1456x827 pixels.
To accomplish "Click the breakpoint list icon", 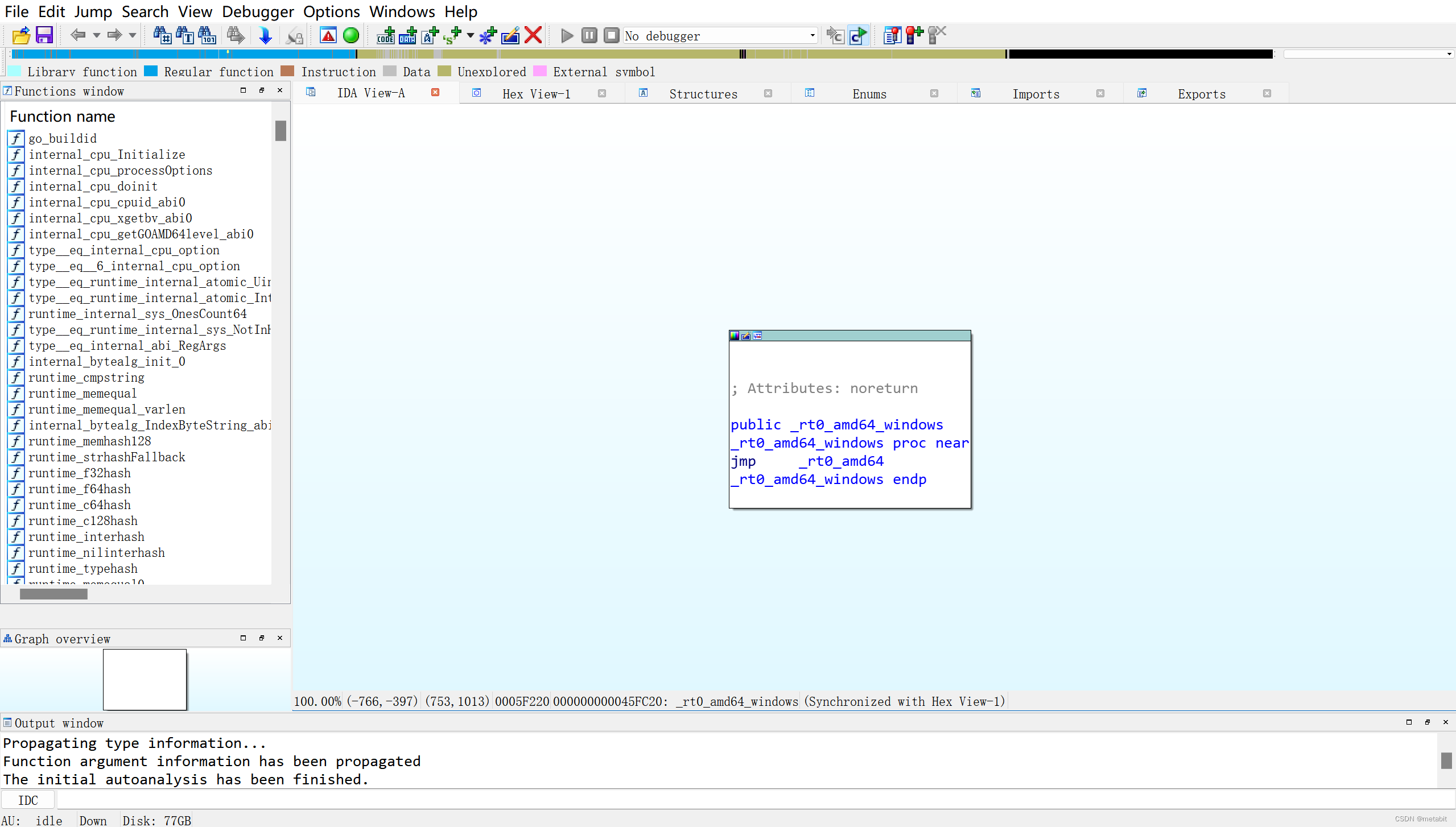I will click(x=892, y=35).
